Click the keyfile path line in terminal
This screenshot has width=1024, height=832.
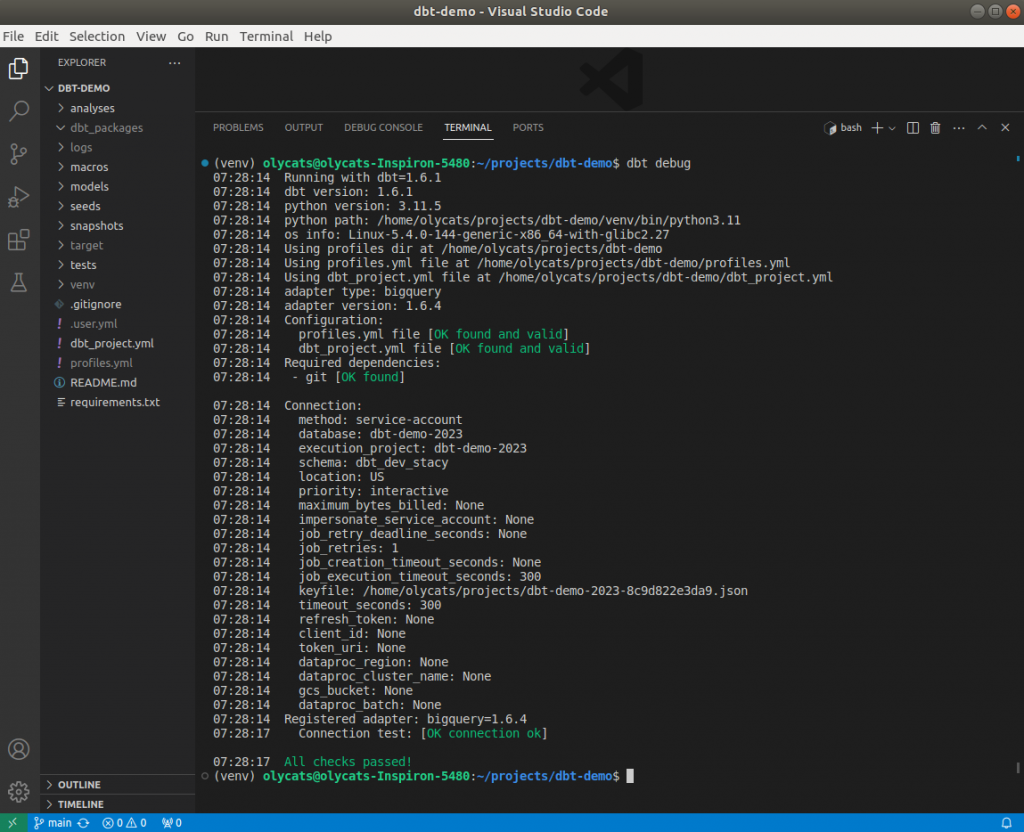523,591
